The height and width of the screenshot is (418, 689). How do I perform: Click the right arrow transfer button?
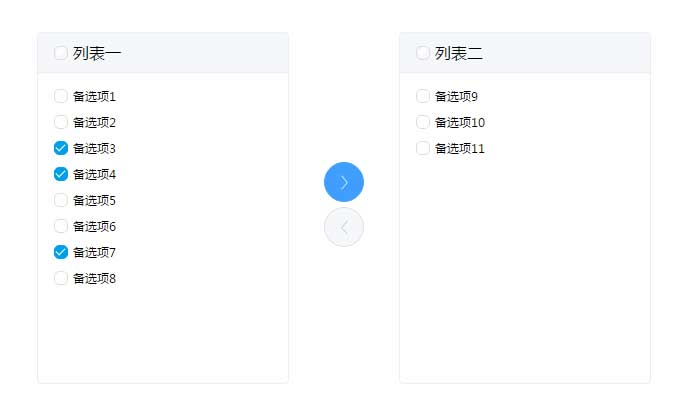click(x=344, y=182)
